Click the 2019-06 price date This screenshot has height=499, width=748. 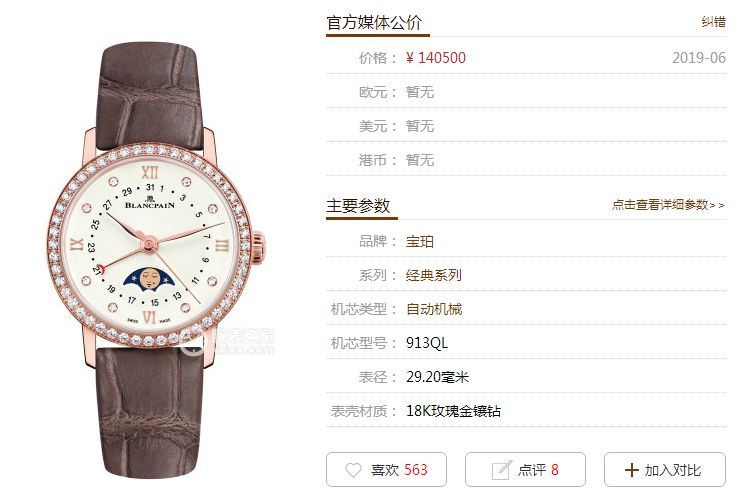pos(699,58)
